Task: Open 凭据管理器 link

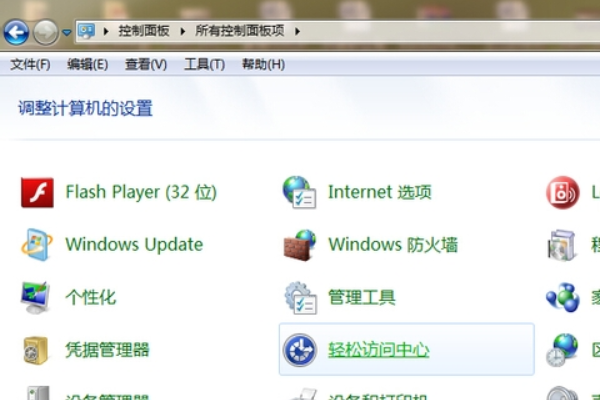Action: coord(107,350)
